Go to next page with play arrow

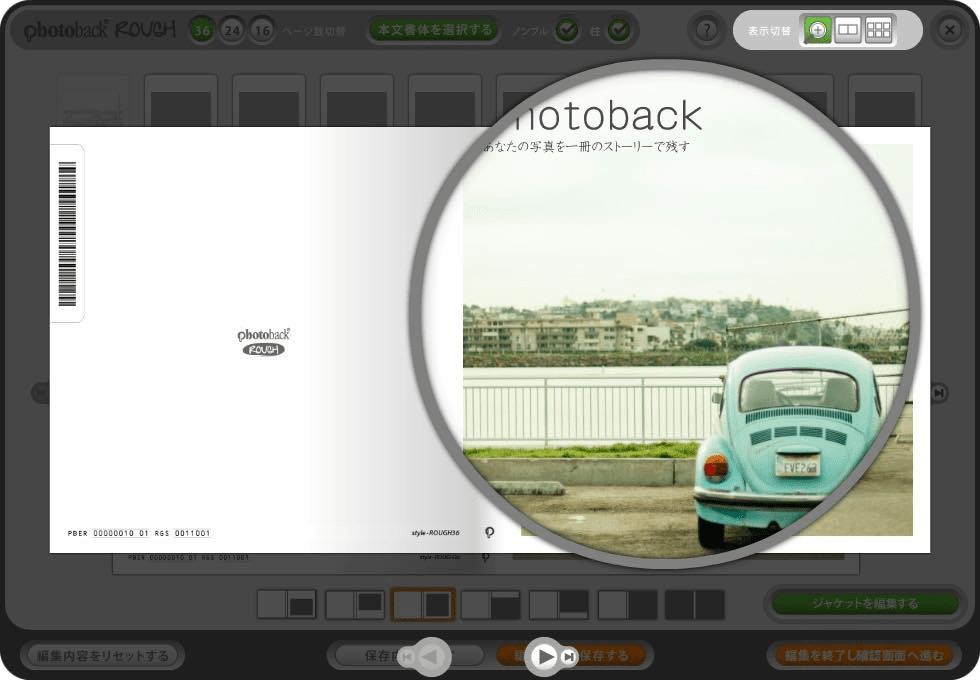[x=543, y=656]
